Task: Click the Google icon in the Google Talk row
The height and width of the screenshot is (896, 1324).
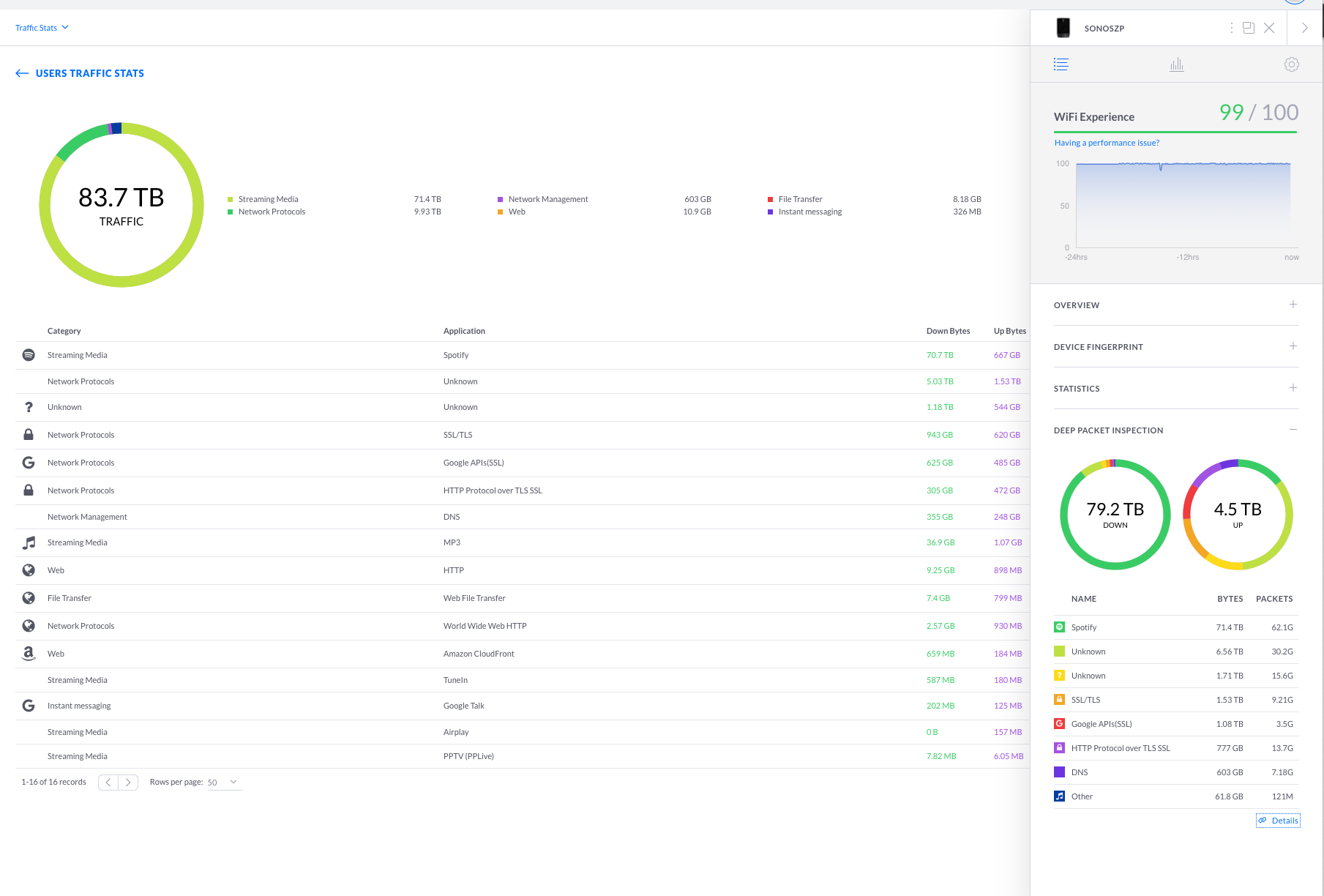Action: [x=29, y=706]
